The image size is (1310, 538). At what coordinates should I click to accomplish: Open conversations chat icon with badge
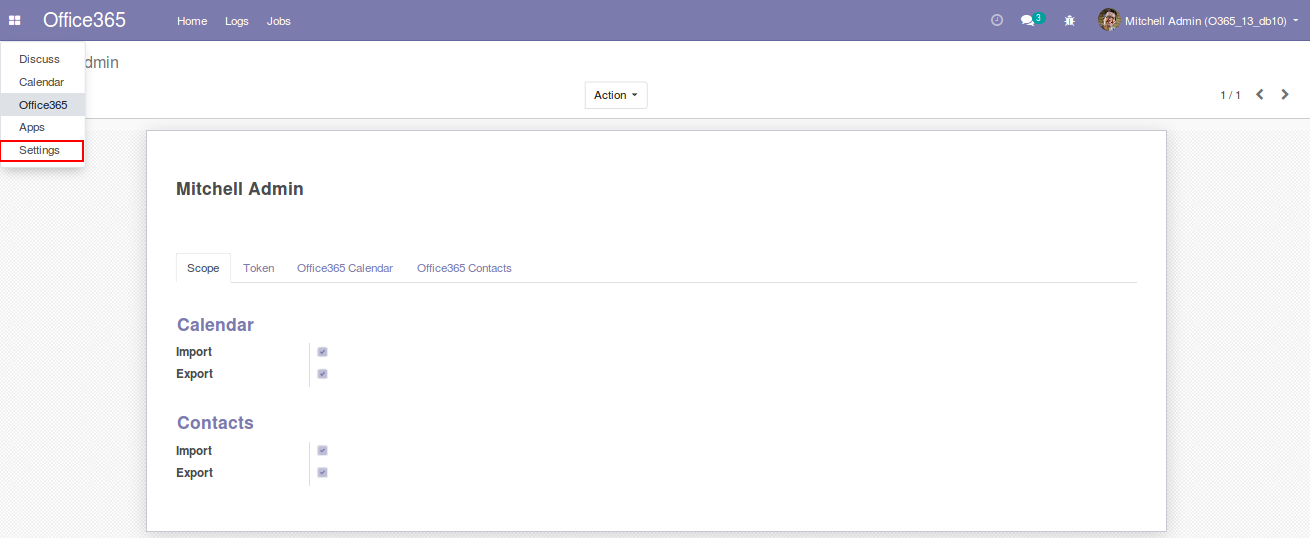(1032, 20)
